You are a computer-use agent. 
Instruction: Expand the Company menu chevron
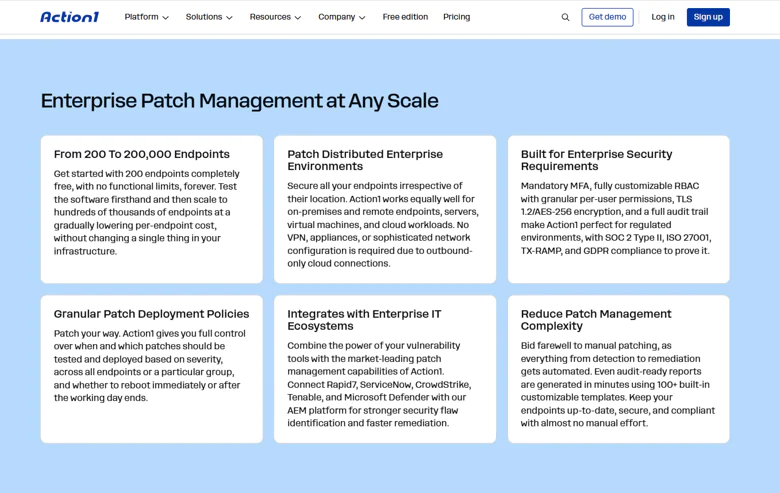[362, 17]
